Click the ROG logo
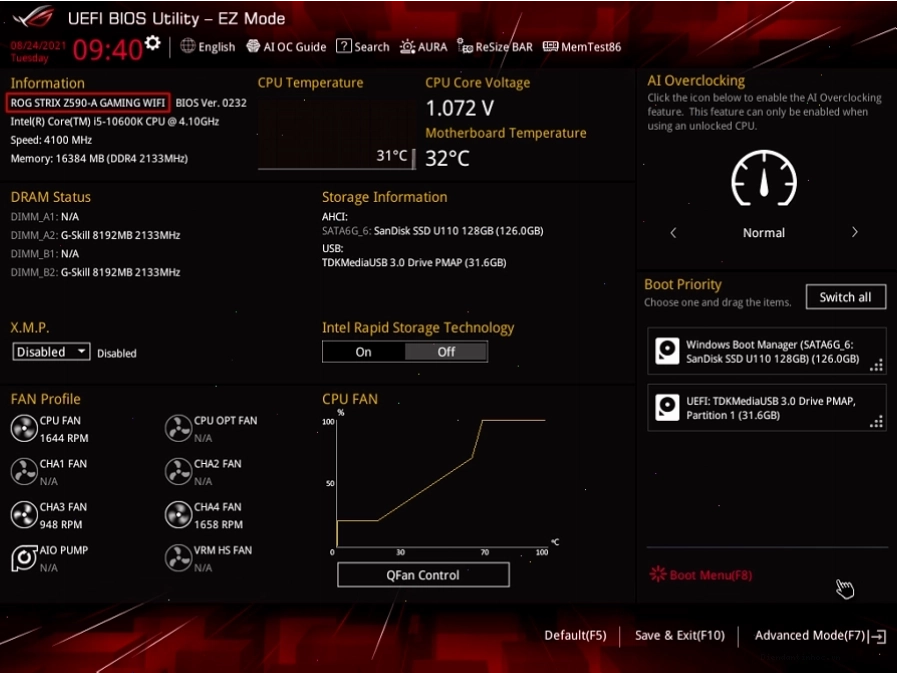897x674 pixels. (34, 17)
